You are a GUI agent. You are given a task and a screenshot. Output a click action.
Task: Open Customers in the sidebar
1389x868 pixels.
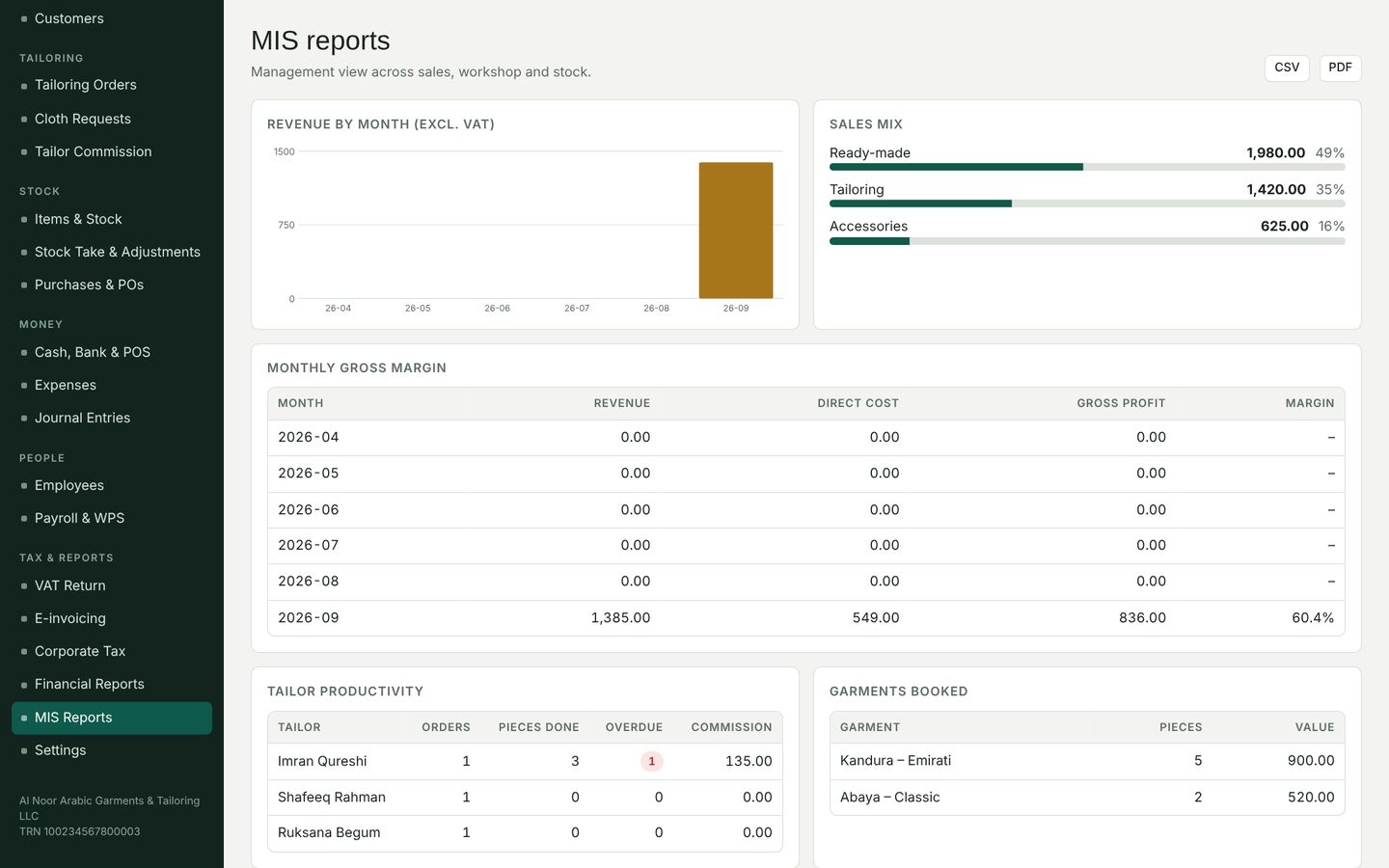(112, 18)
